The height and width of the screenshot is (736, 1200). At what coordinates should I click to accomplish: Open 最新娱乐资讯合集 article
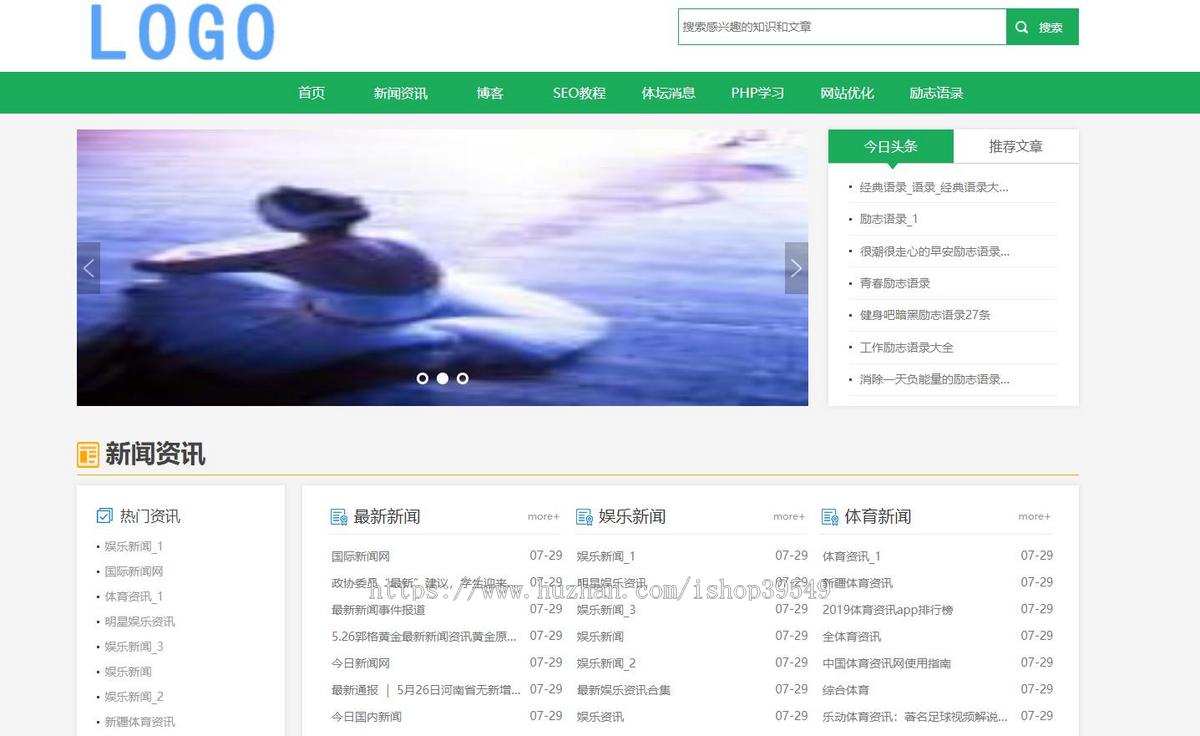pyautogui.click(x=624, y=690)
